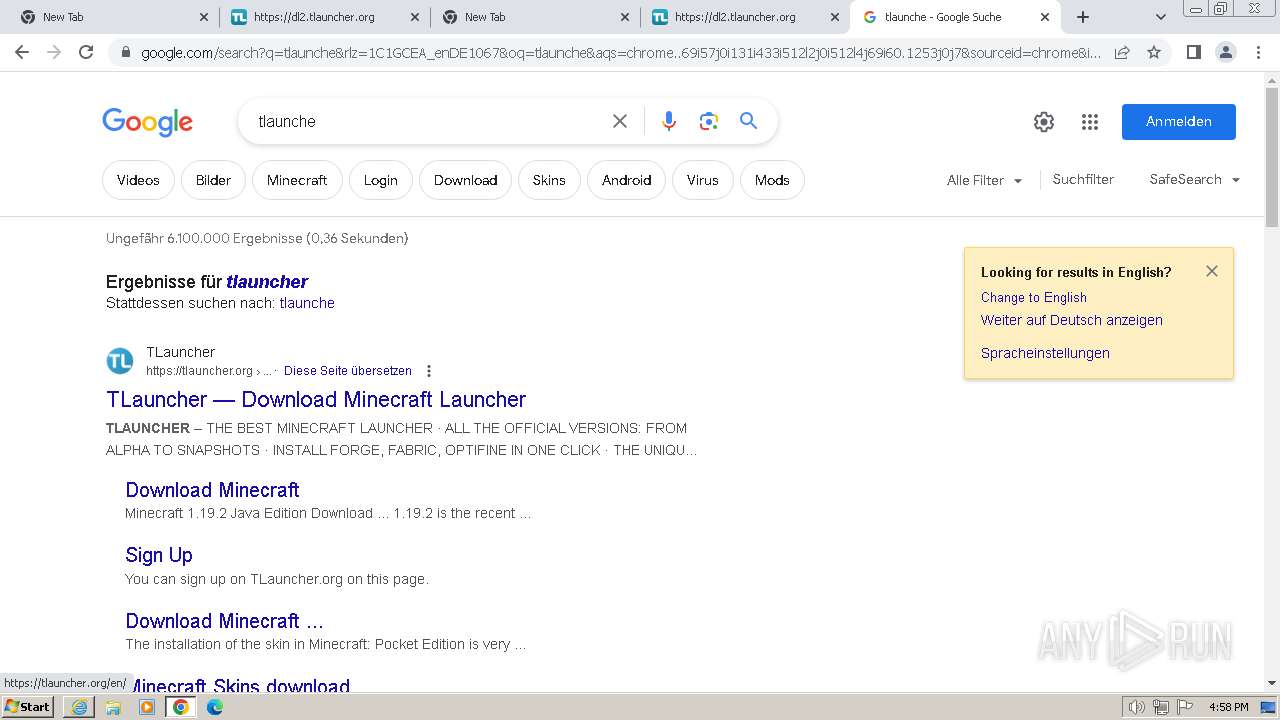Select the Skins filter chip

[x=549, y=180]
